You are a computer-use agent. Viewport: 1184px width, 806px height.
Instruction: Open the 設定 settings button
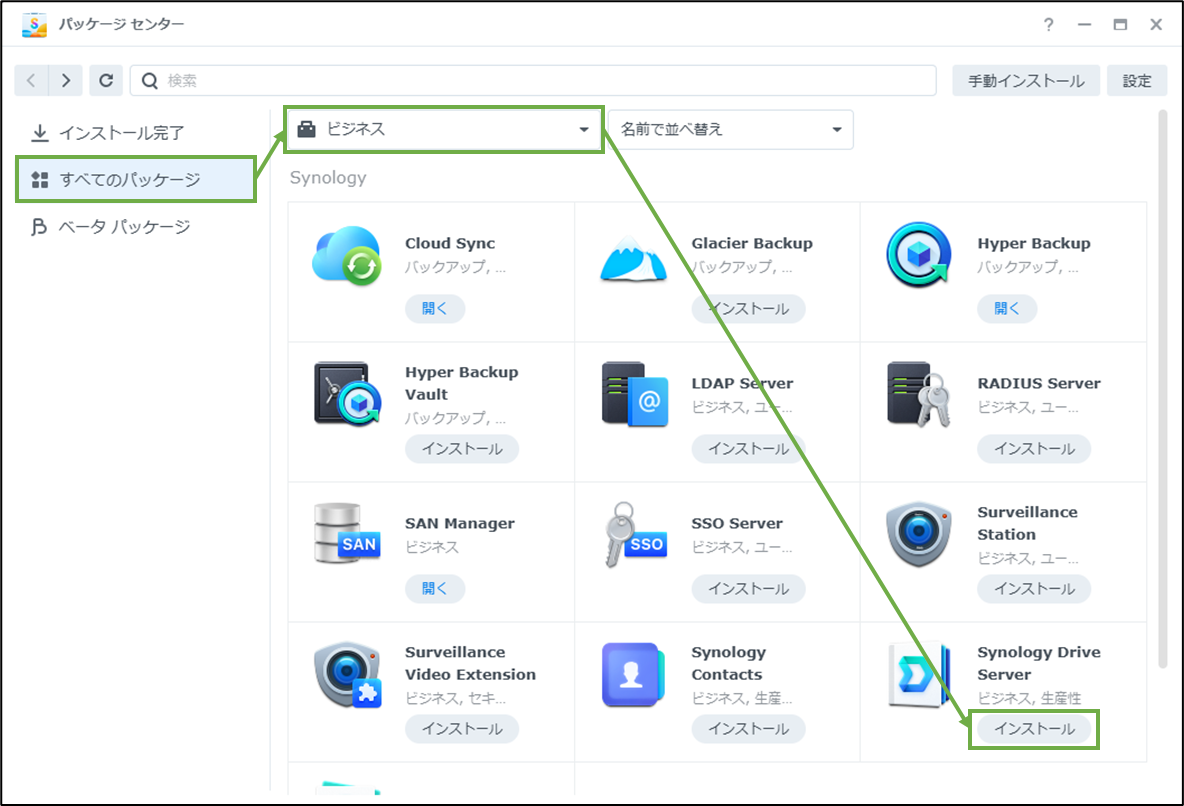coord(1136,80)
